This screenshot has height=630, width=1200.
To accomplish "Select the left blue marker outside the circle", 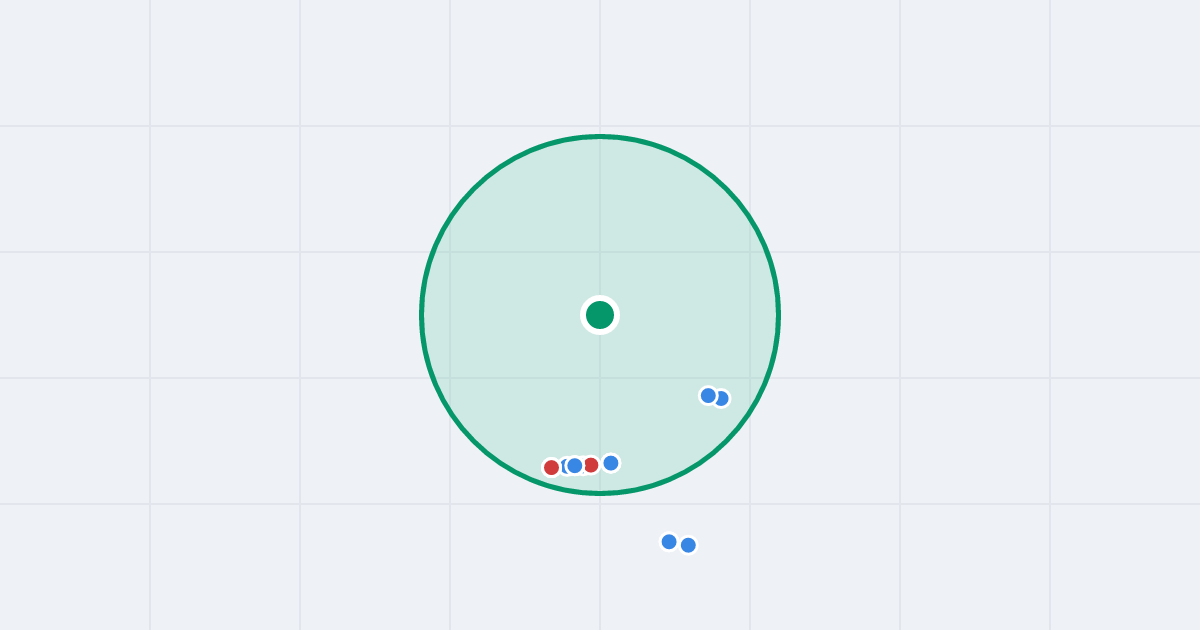I will pos(669,541).
